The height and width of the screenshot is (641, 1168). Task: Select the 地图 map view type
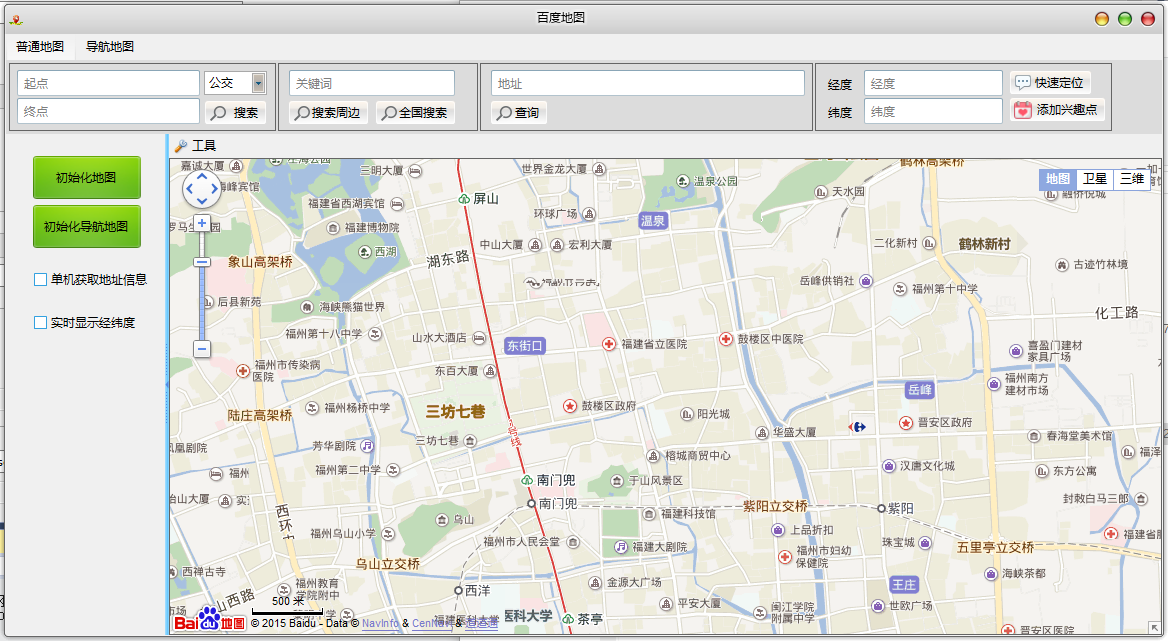[1058, 179]
